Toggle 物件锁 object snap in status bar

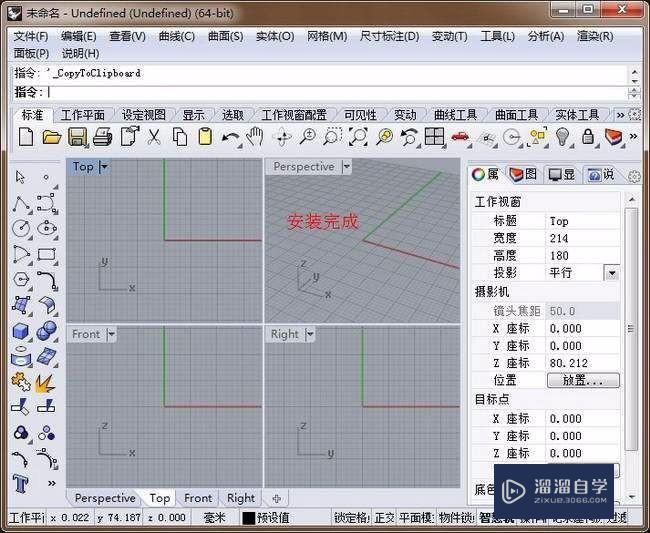[456, 518]
